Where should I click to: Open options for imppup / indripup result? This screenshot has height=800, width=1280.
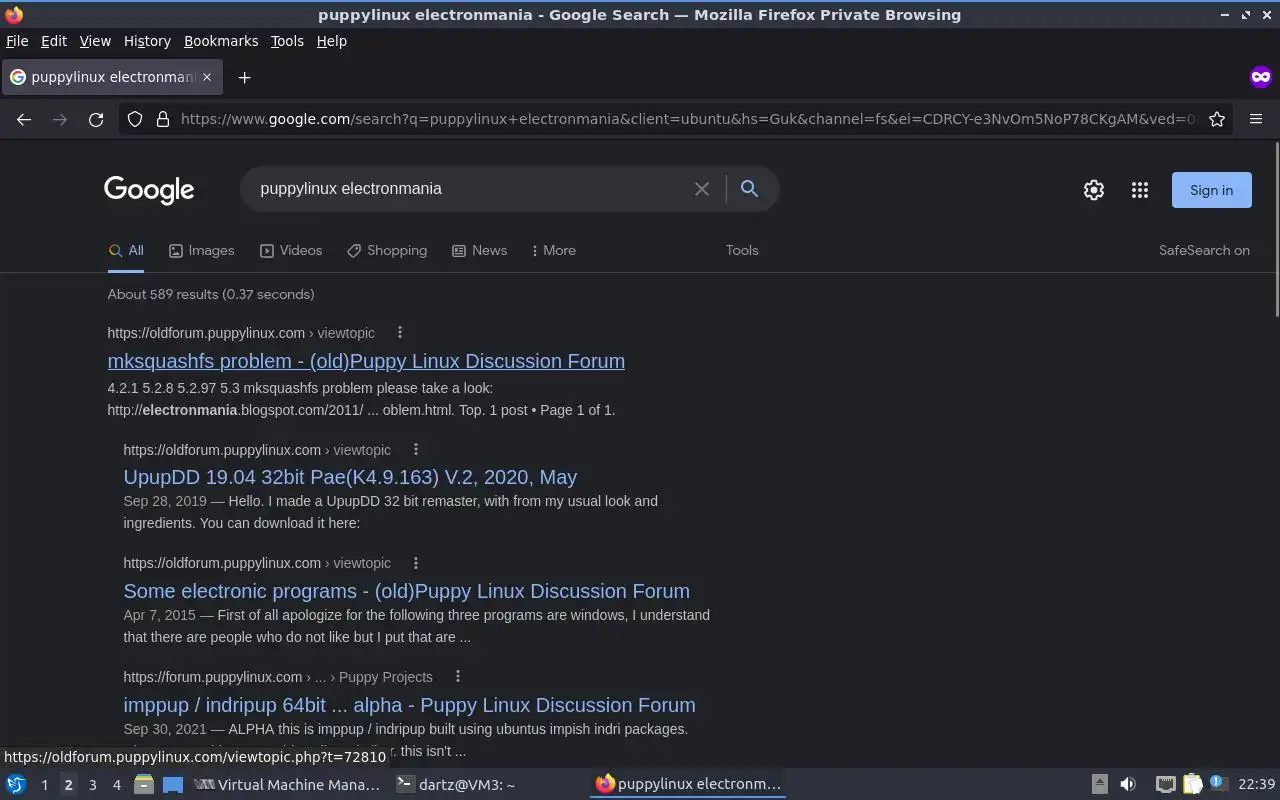point(458,677)
